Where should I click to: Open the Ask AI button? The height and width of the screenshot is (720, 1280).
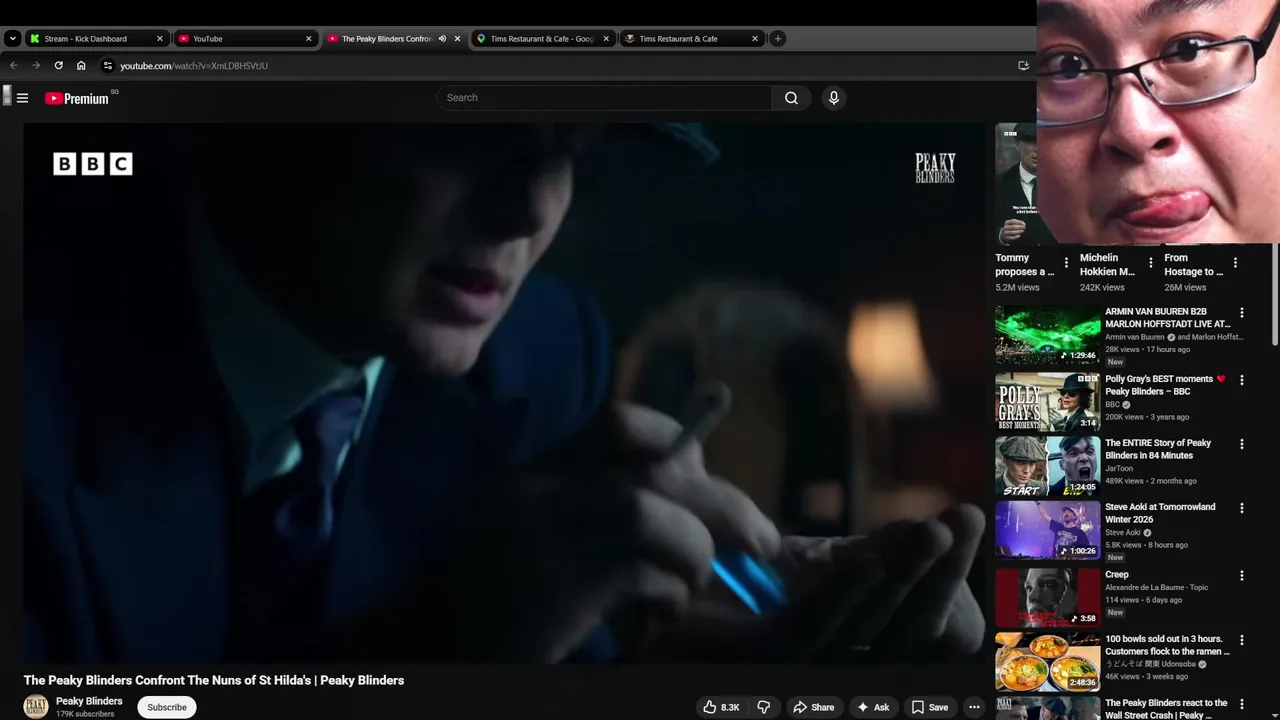872,707
